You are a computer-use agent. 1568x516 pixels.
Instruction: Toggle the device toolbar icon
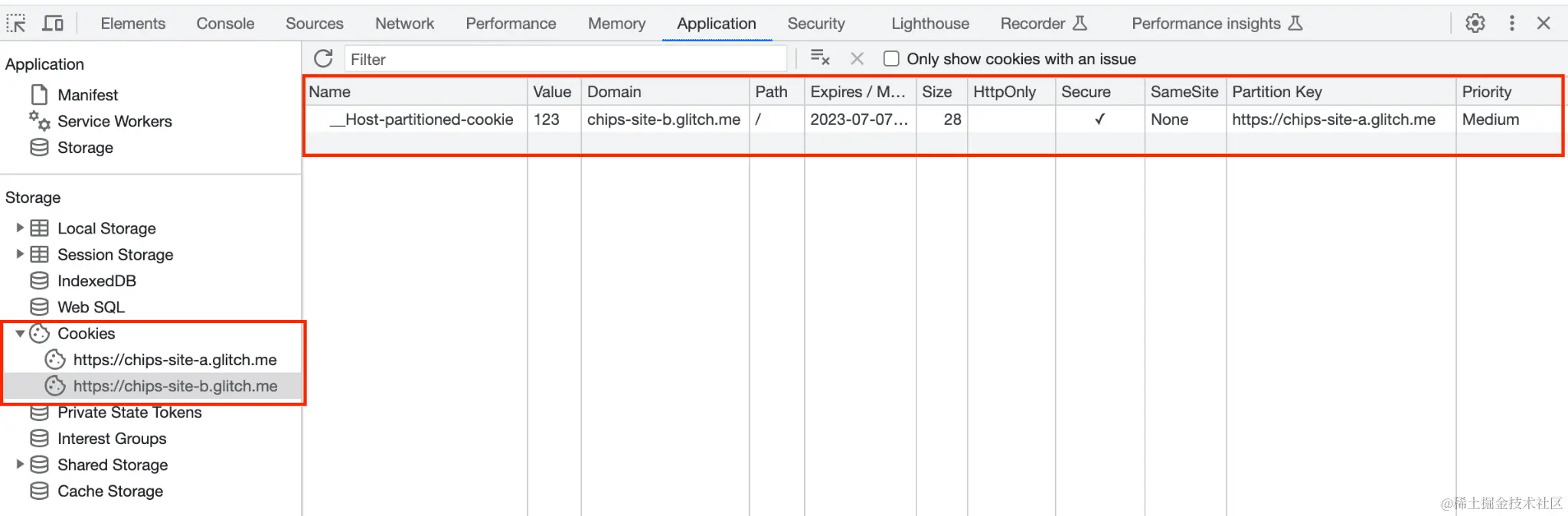[x=53, y=23]
